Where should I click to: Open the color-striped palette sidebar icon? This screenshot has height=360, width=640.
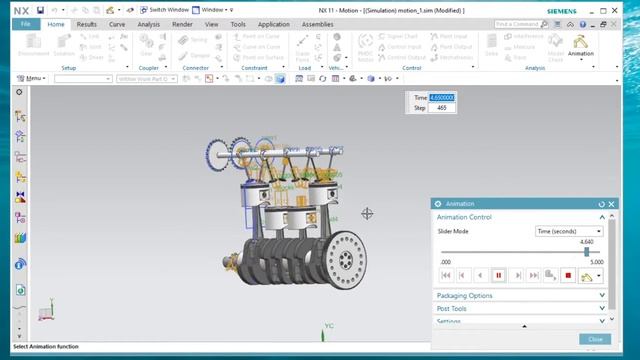tap(20, 238)
